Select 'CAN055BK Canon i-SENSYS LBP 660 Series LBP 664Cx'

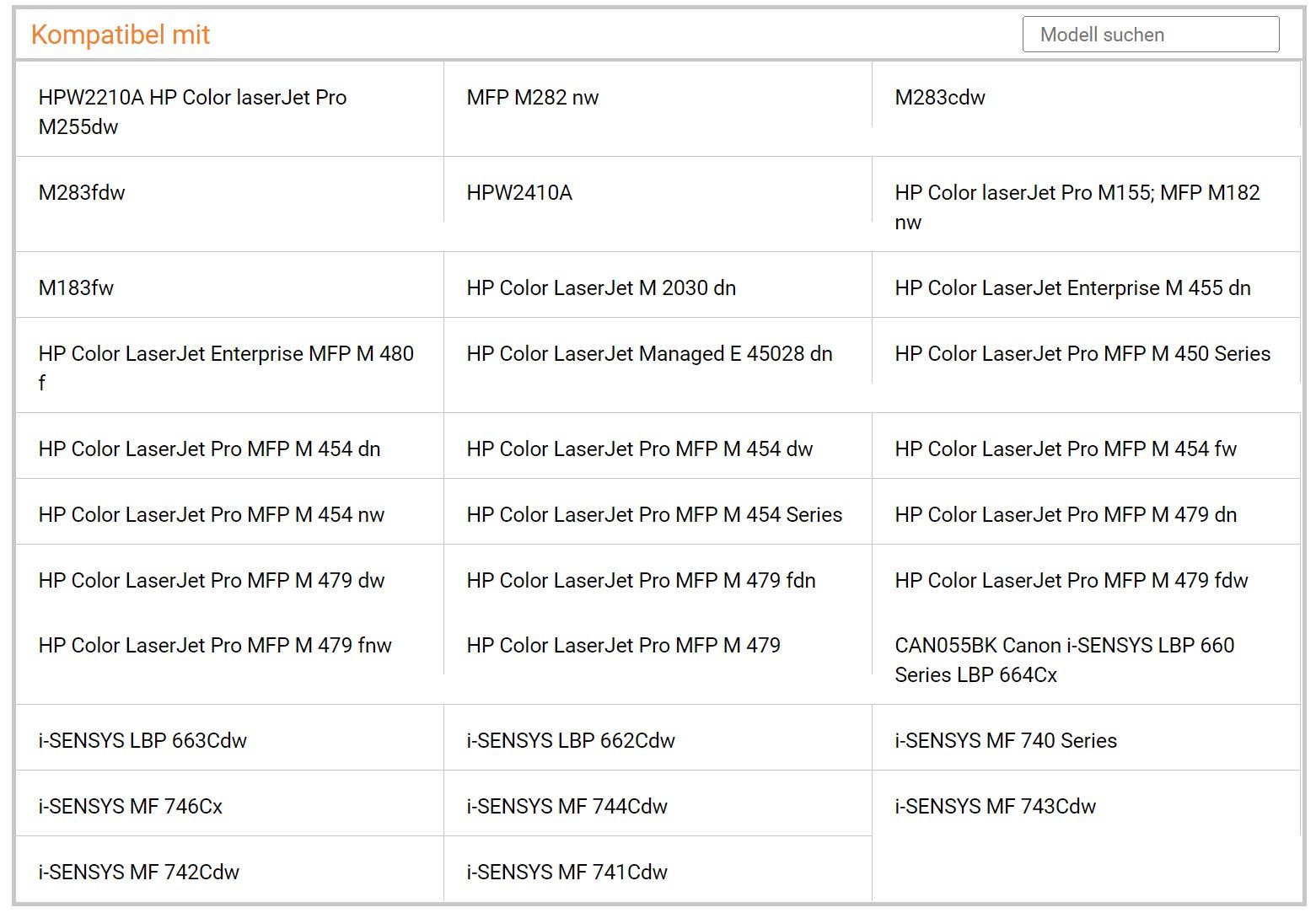pyautogui.click(x=1064, y=660)
